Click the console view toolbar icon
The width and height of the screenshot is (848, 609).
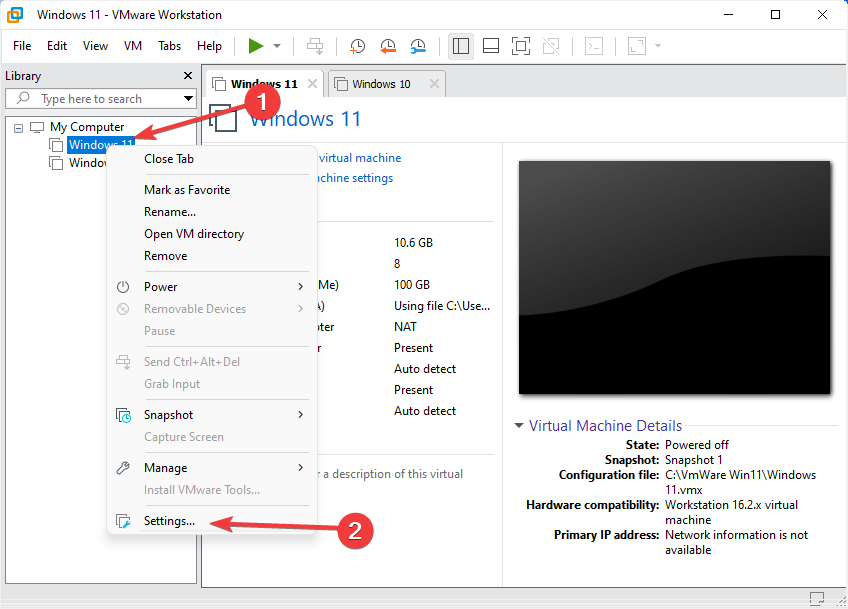(594, 46)
